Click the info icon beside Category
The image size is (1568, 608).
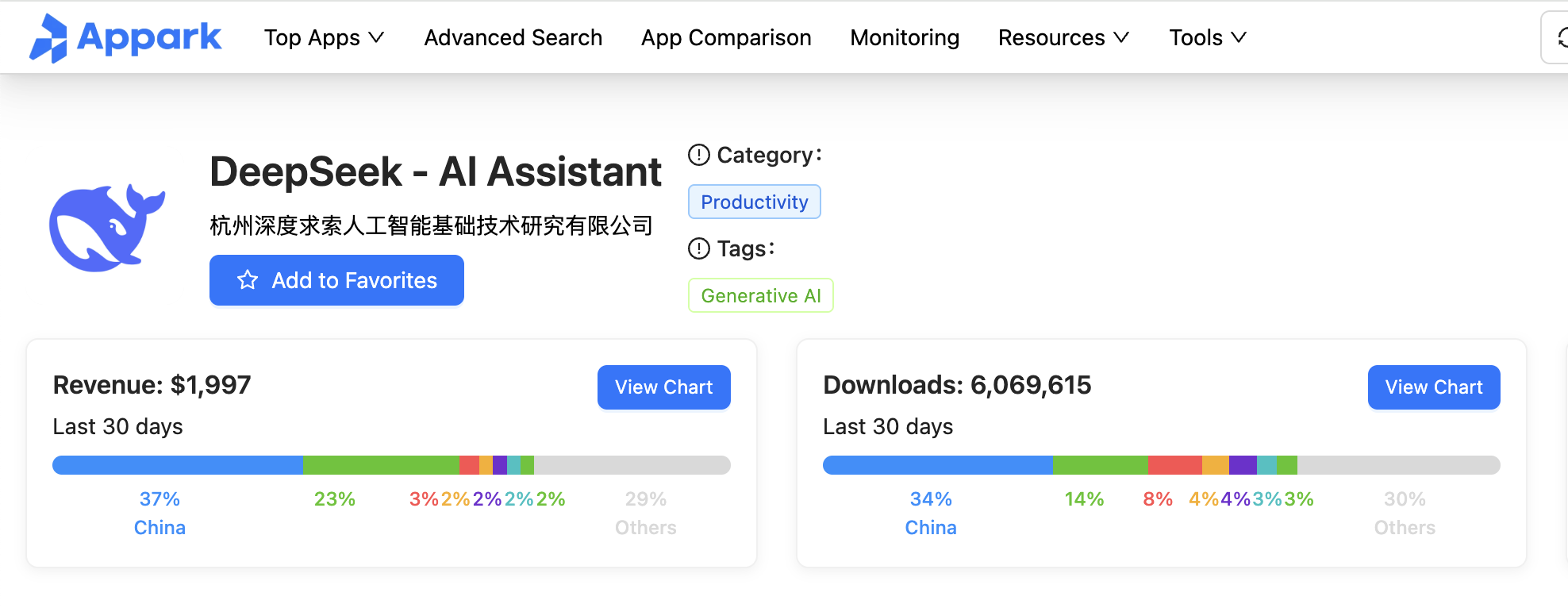(698, 155)
